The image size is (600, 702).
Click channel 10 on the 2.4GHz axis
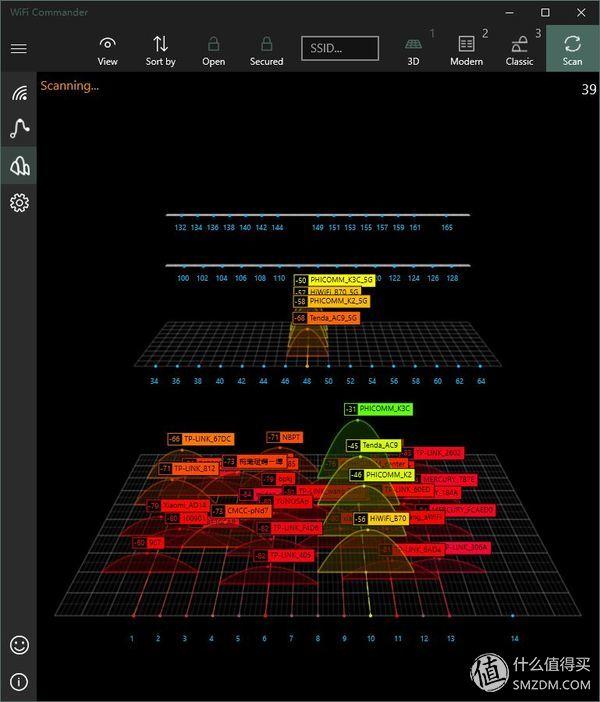[371, 638]
